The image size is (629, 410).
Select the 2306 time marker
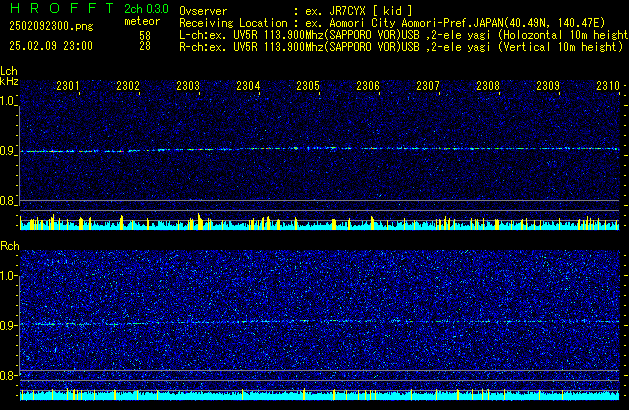pos(368,86)
